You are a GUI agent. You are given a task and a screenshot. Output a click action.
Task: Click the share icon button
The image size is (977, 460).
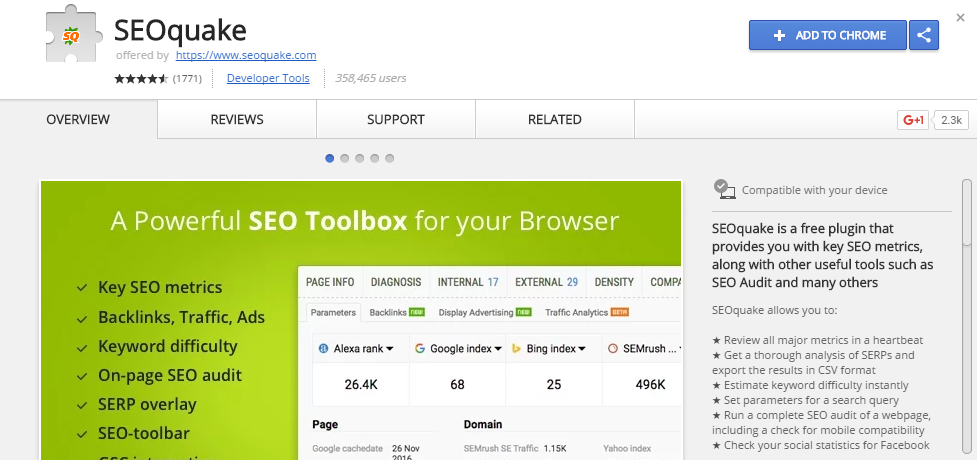pos(923,35)
